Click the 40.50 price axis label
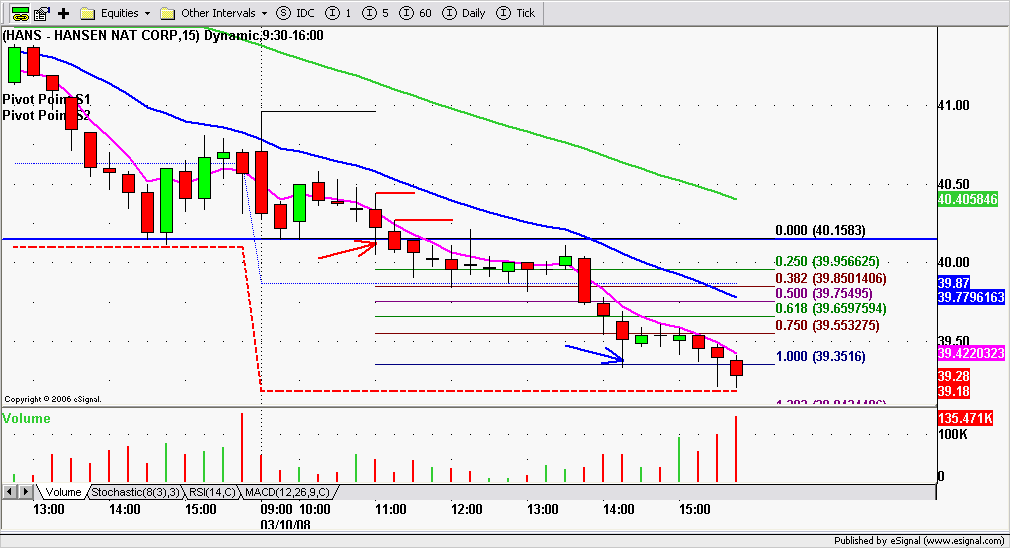This screenshot has width=1010, height=548. (953, 184)
